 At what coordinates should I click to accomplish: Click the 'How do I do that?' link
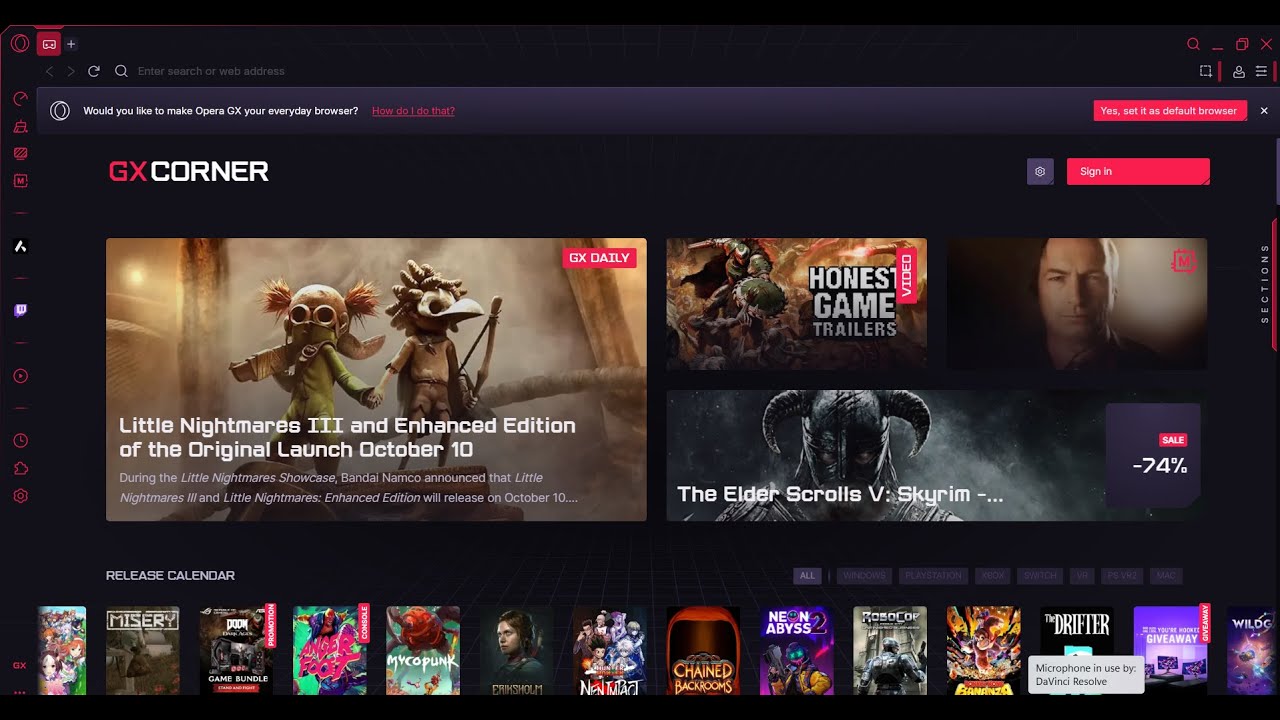(413, 111)
